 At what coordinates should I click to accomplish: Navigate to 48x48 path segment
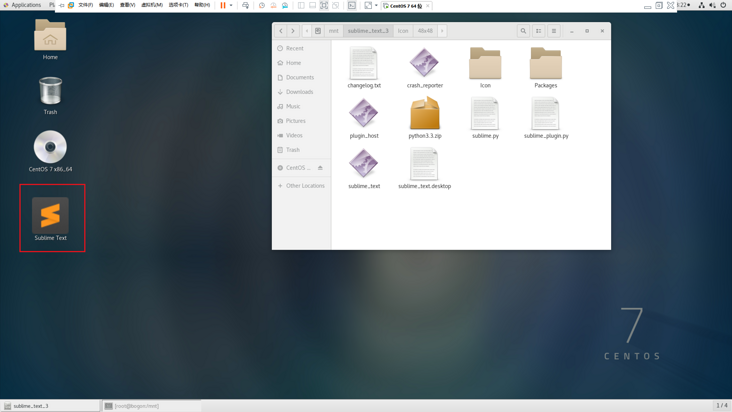click(x=425, y=31)
